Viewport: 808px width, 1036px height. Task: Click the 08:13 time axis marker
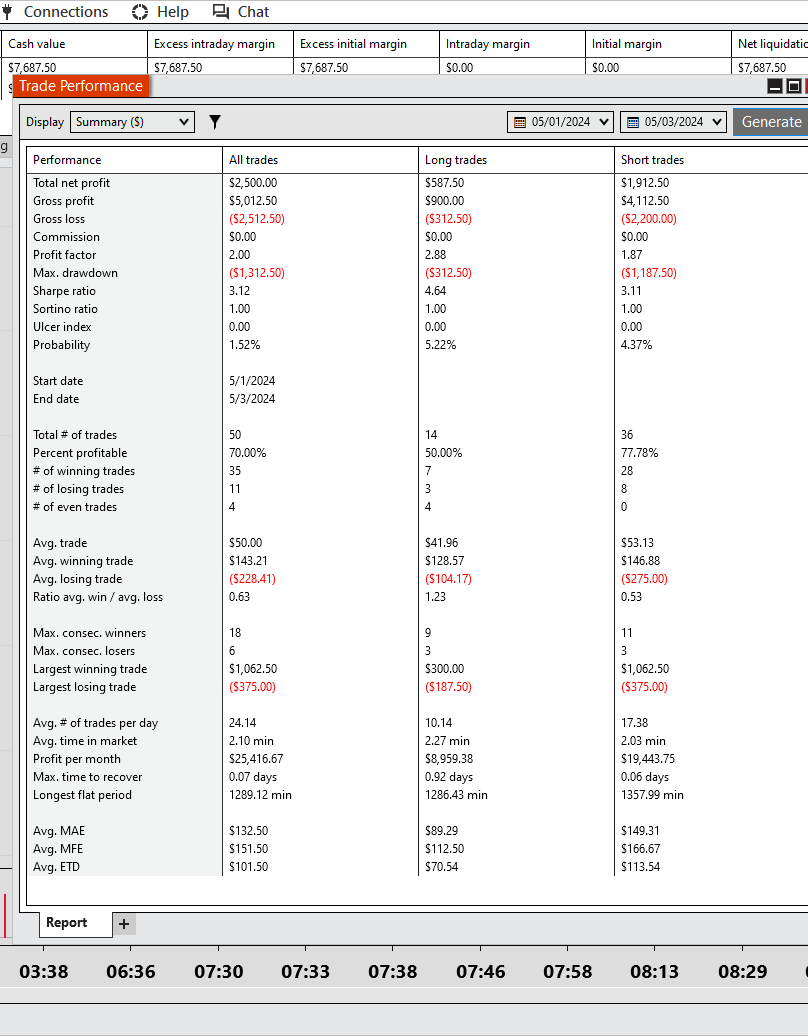coord(655,971)
